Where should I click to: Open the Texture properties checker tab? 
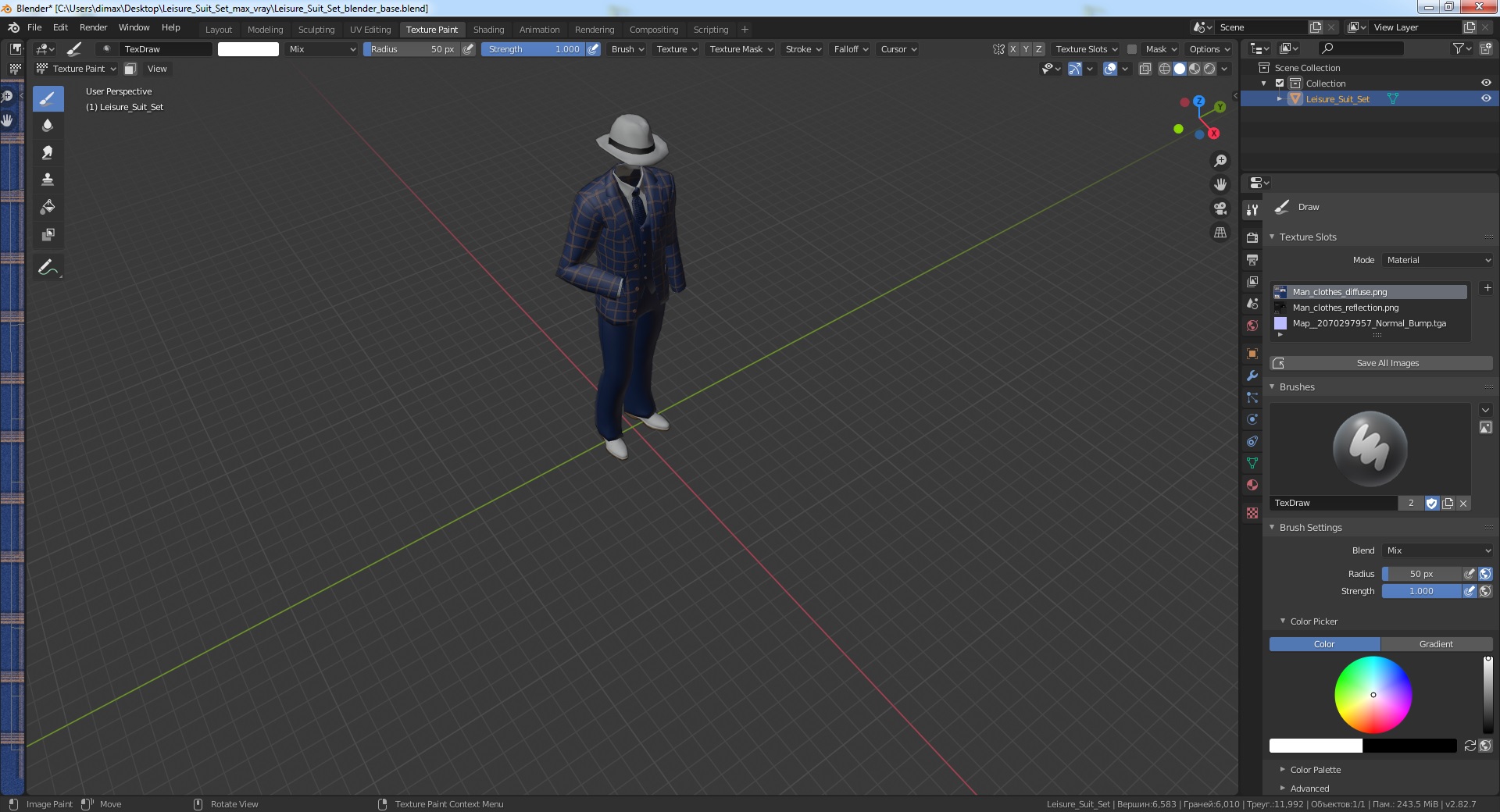(x=1252, y=513)
